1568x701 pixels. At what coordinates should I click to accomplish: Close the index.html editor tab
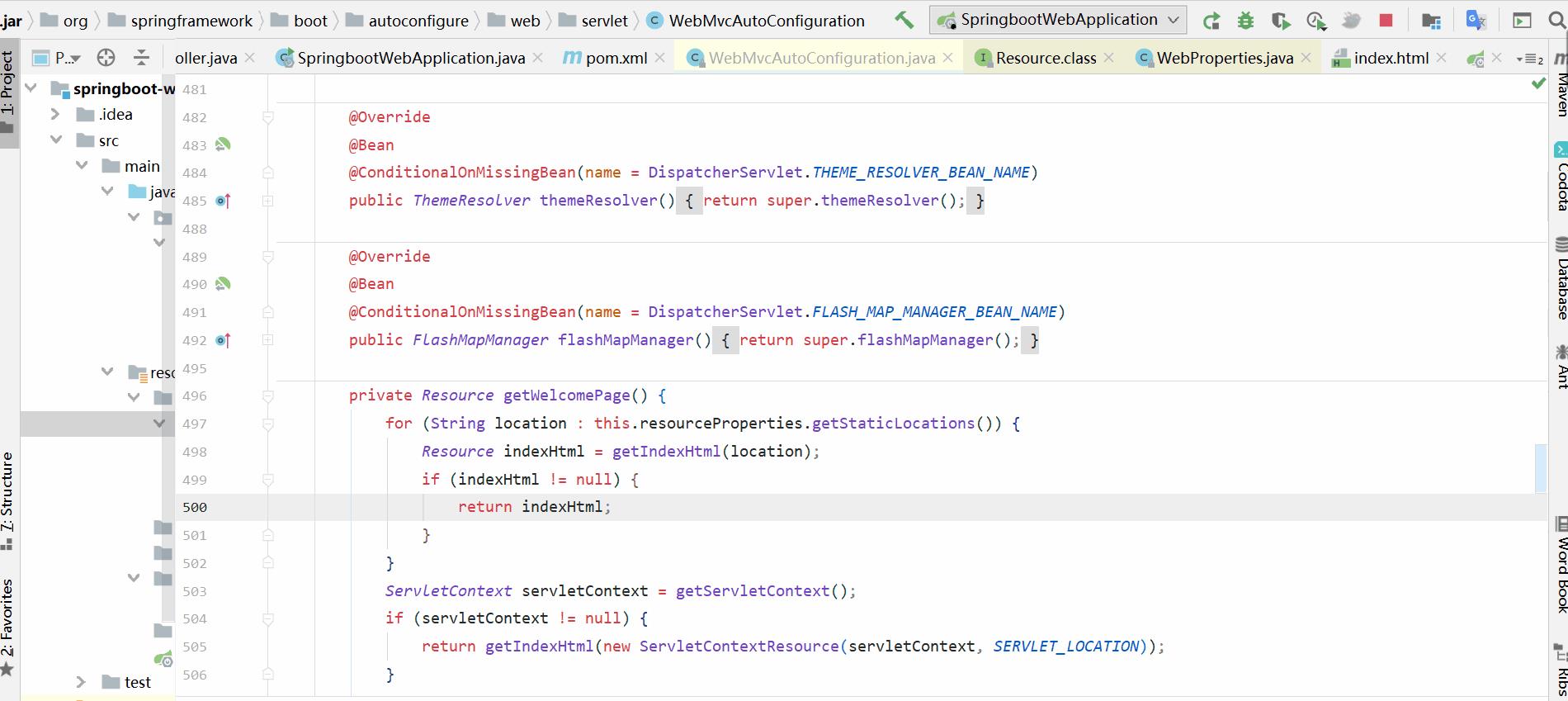1441,58
